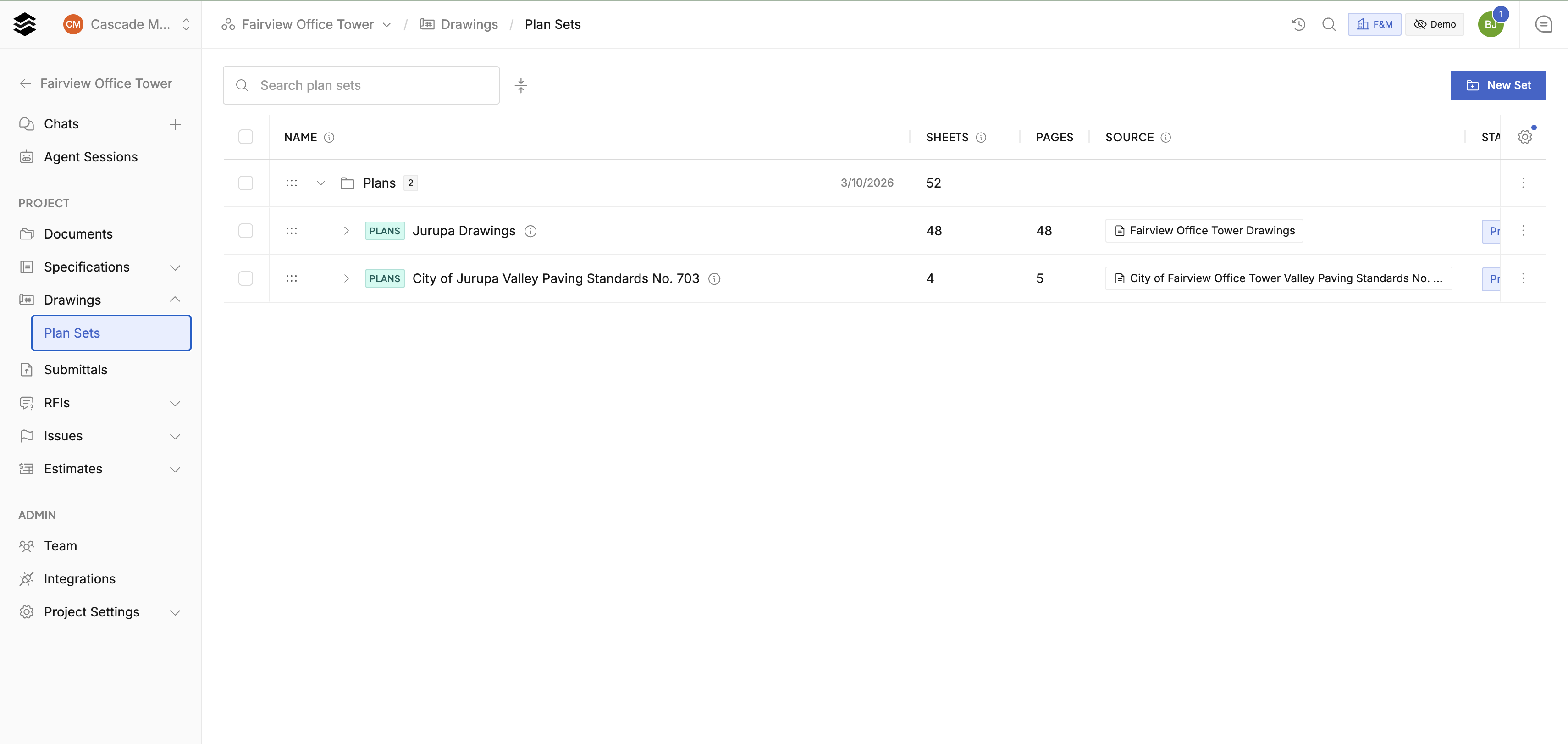1568x744 pixels.
Task: Click the global search magnifier icon
Action: 1329,24
